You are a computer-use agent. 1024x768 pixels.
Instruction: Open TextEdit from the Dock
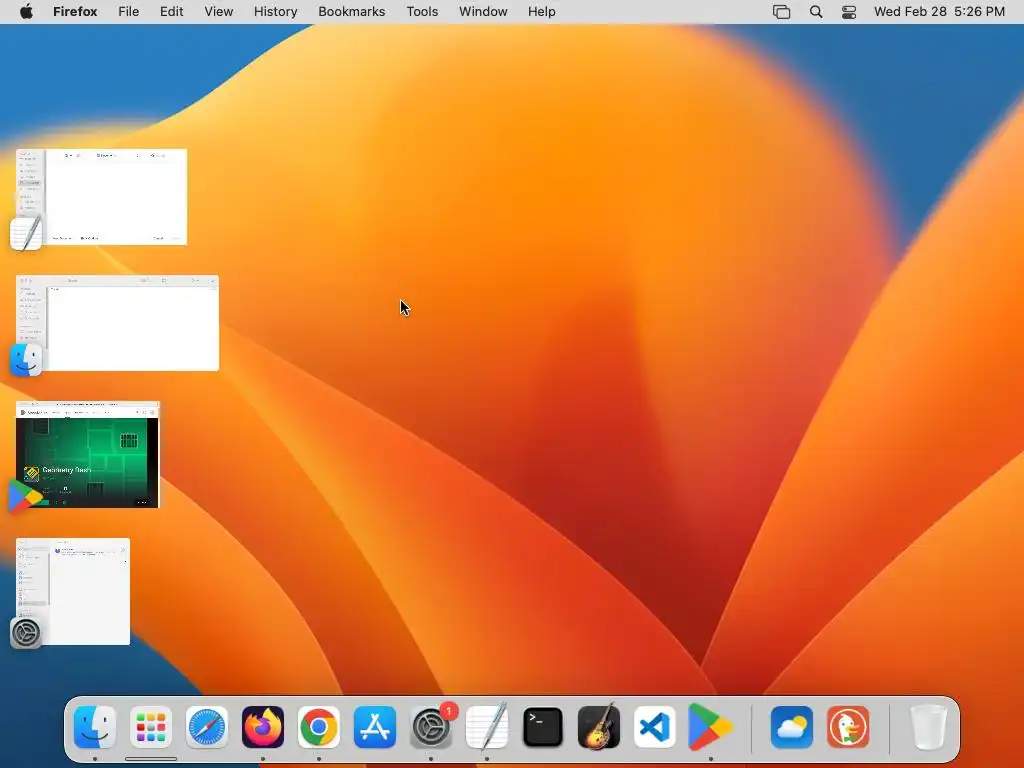[487, 727]
